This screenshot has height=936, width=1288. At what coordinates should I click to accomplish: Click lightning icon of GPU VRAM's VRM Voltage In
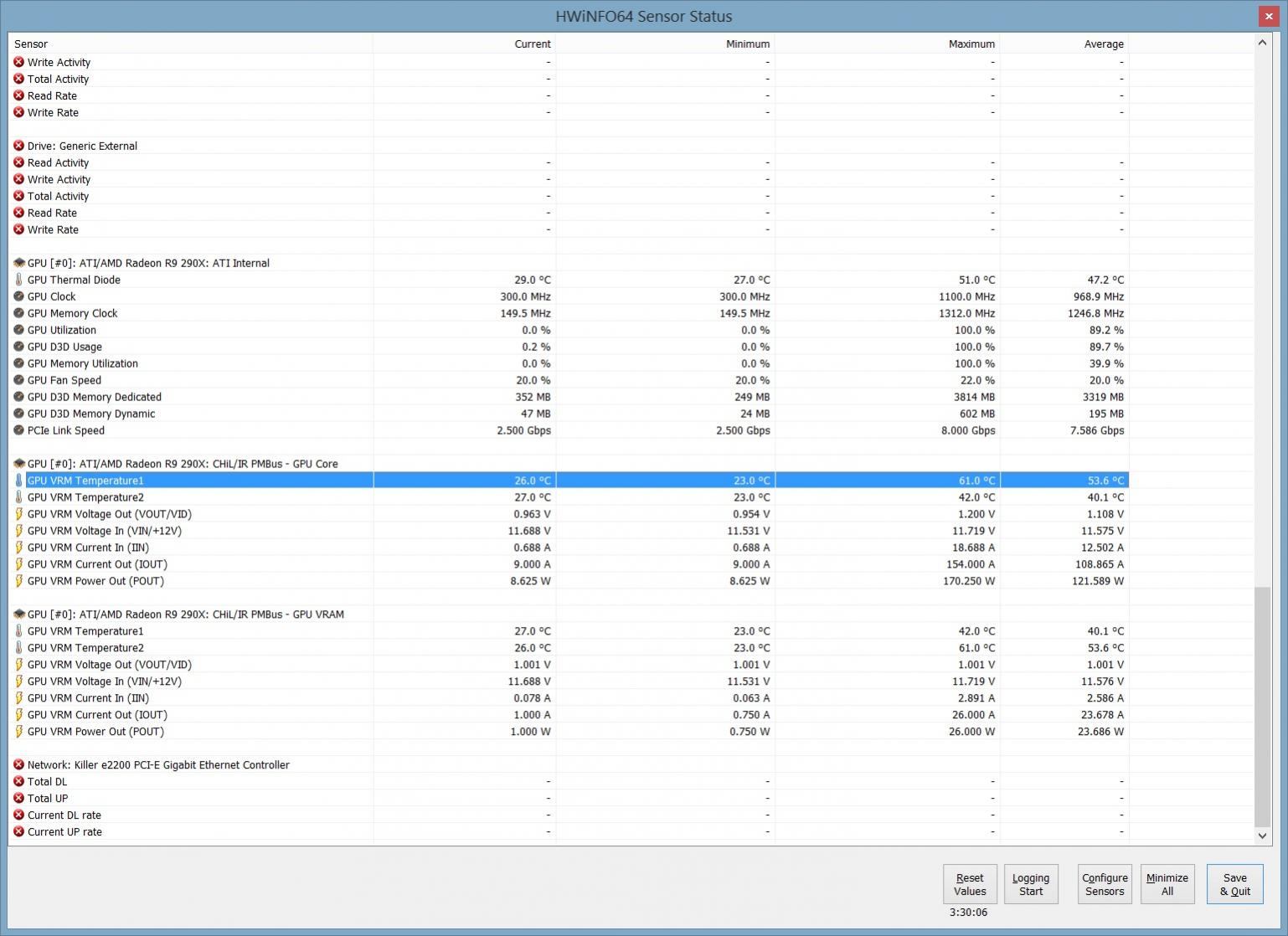[x=18, y=681]
